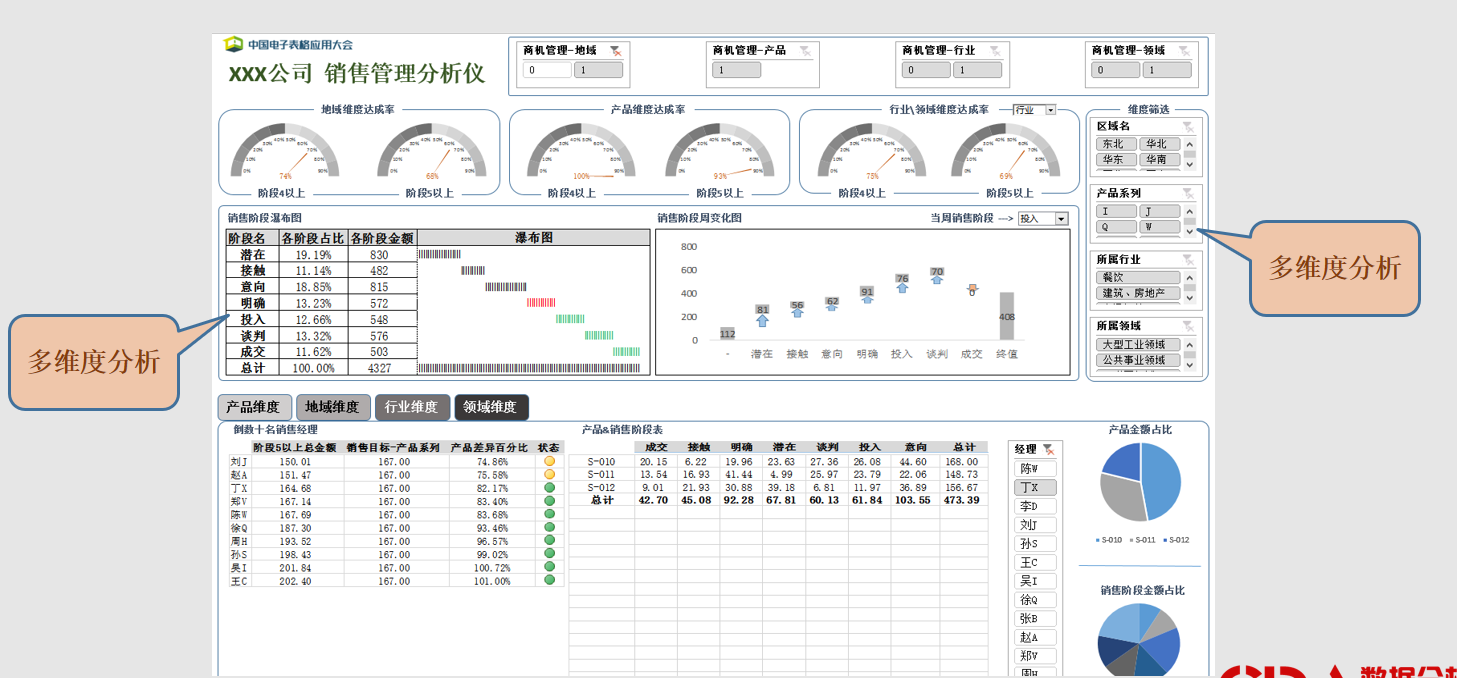This screenshot has height=678, width=1457.
Task: Clear filter icon on 区域名 slicer
Action: click(x=1187, y=126)
